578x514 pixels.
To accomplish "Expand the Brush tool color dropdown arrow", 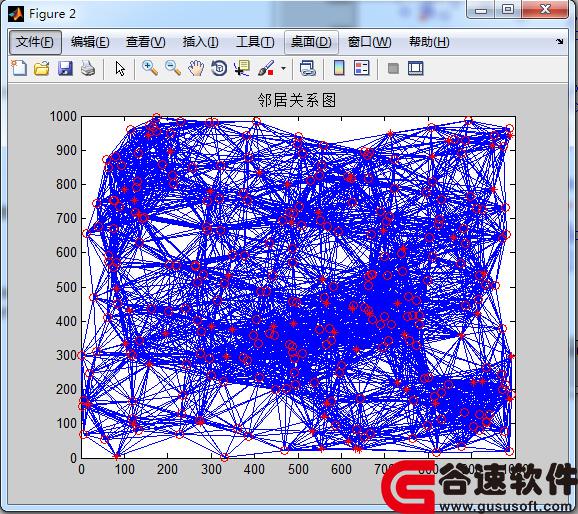I will point(283,69).
